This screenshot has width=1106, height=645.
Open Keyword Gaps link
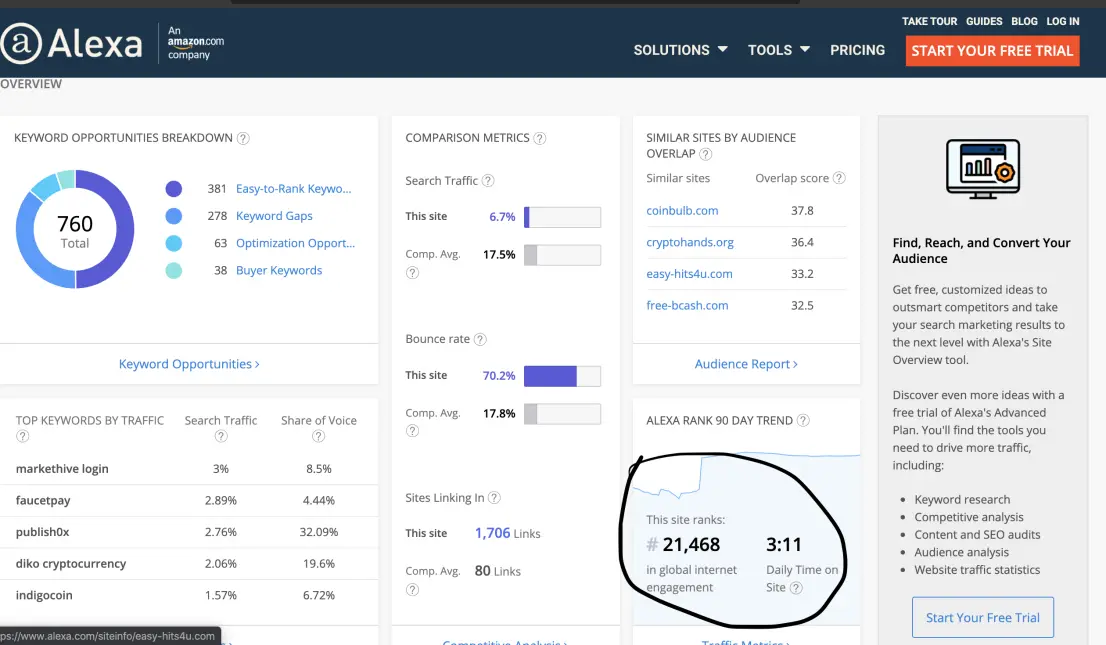click(274, 216)
